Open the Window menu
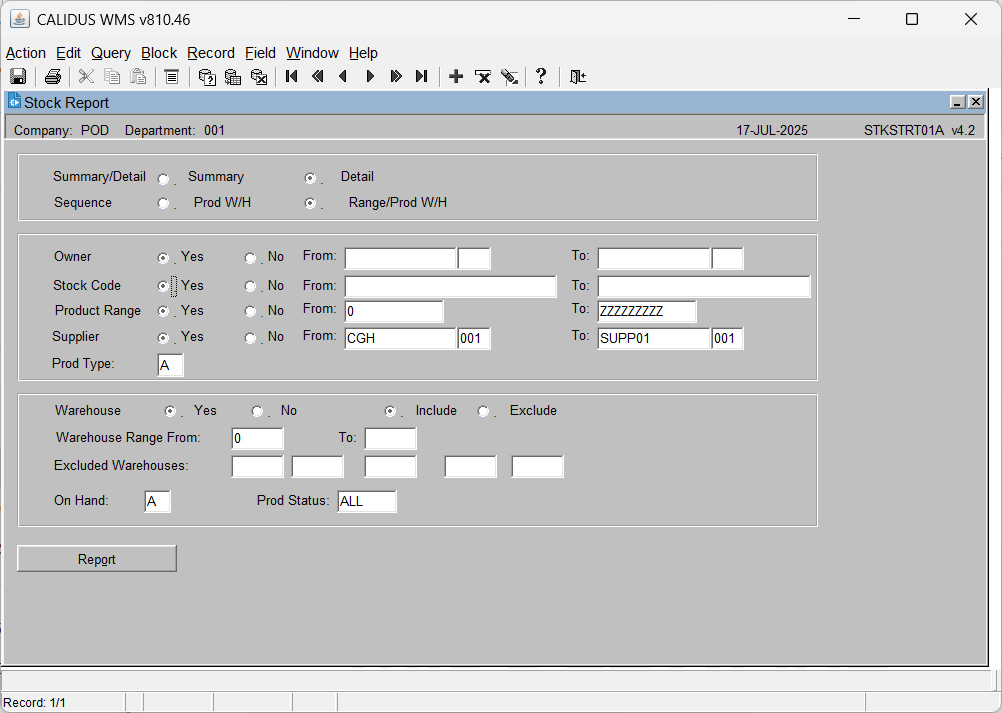The height and width of the screenshot is (713, 1002). (312, 53)
